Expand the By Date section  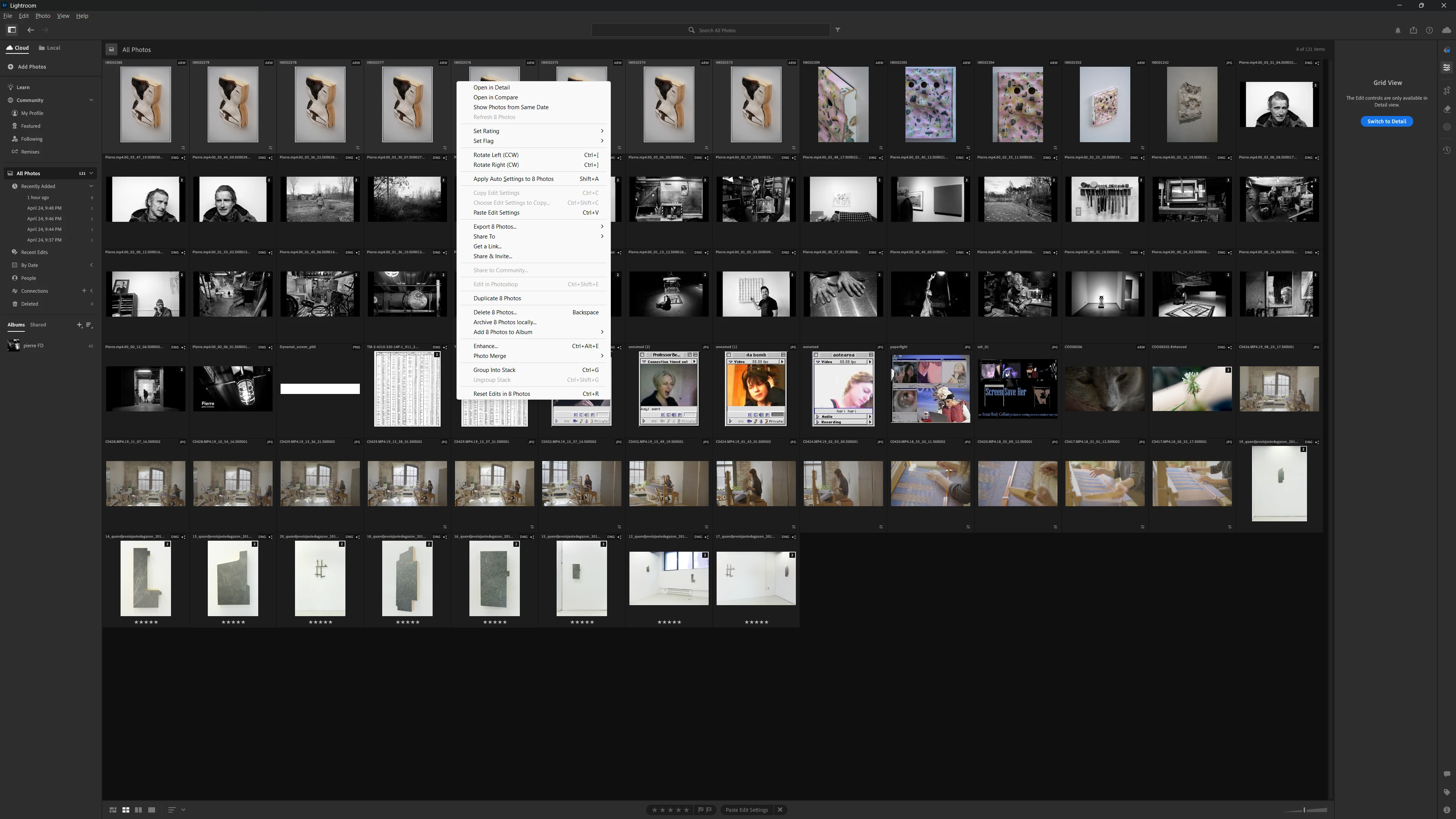(91, 265)
